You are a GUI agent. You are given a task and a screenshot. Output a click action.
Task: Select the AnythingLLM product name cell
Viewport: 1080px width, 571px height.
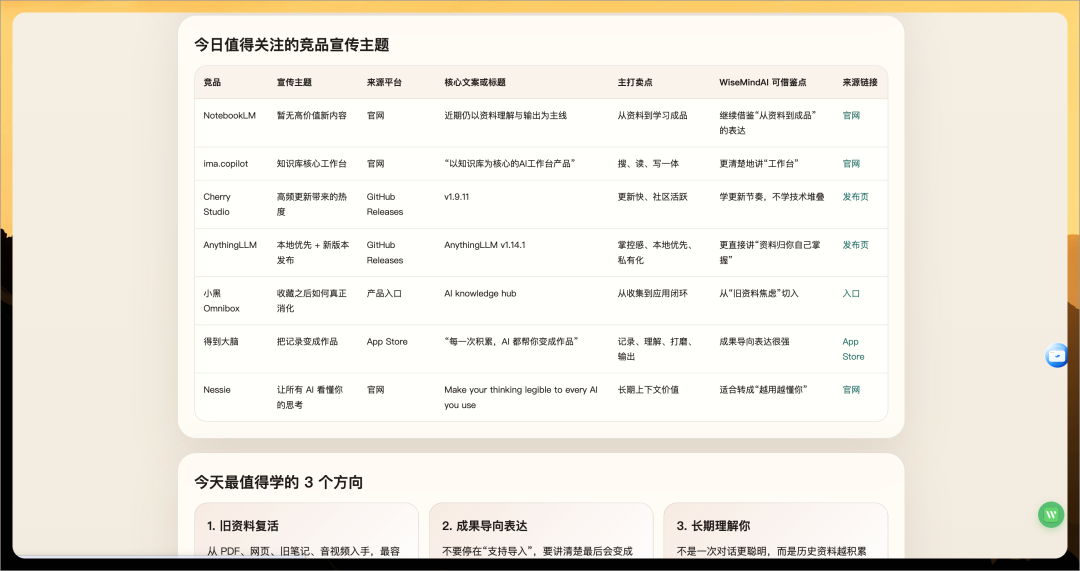(x=230, y=245)
